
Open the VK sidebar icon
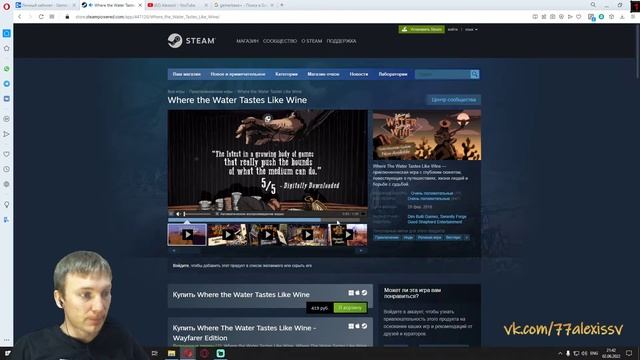point(7,99)
